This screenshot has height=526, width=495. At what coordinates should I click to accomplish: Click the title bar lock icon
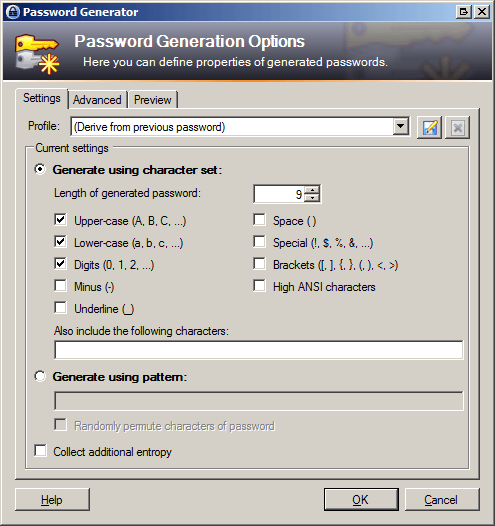coord(13,12)
